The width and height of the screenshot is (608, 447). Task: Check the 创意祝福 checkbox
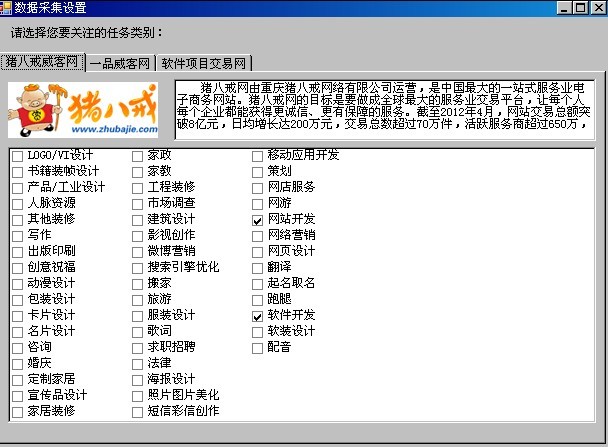coord(17,268)
